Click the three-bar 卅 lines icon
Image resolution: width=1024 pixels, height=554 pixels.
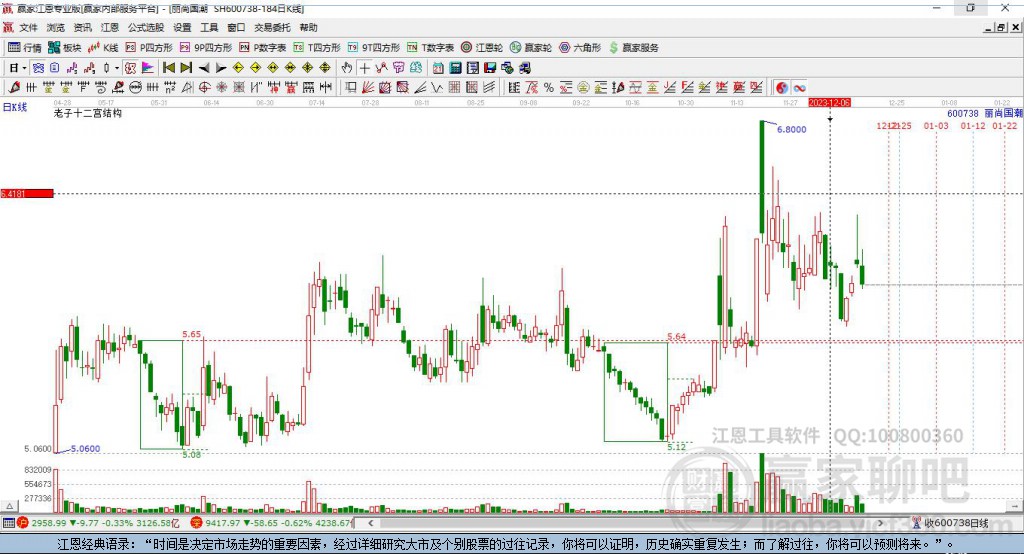pyautogui.click(x=31, y=88)
